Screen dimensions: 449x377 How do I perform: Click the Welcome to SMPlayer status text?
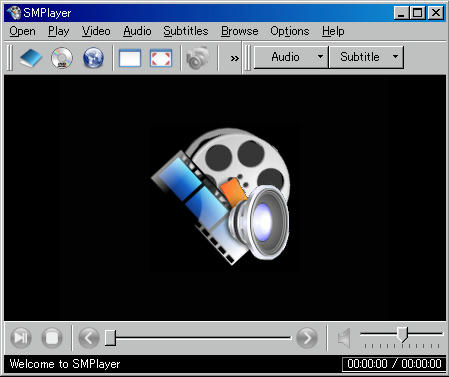coord(65,364)
